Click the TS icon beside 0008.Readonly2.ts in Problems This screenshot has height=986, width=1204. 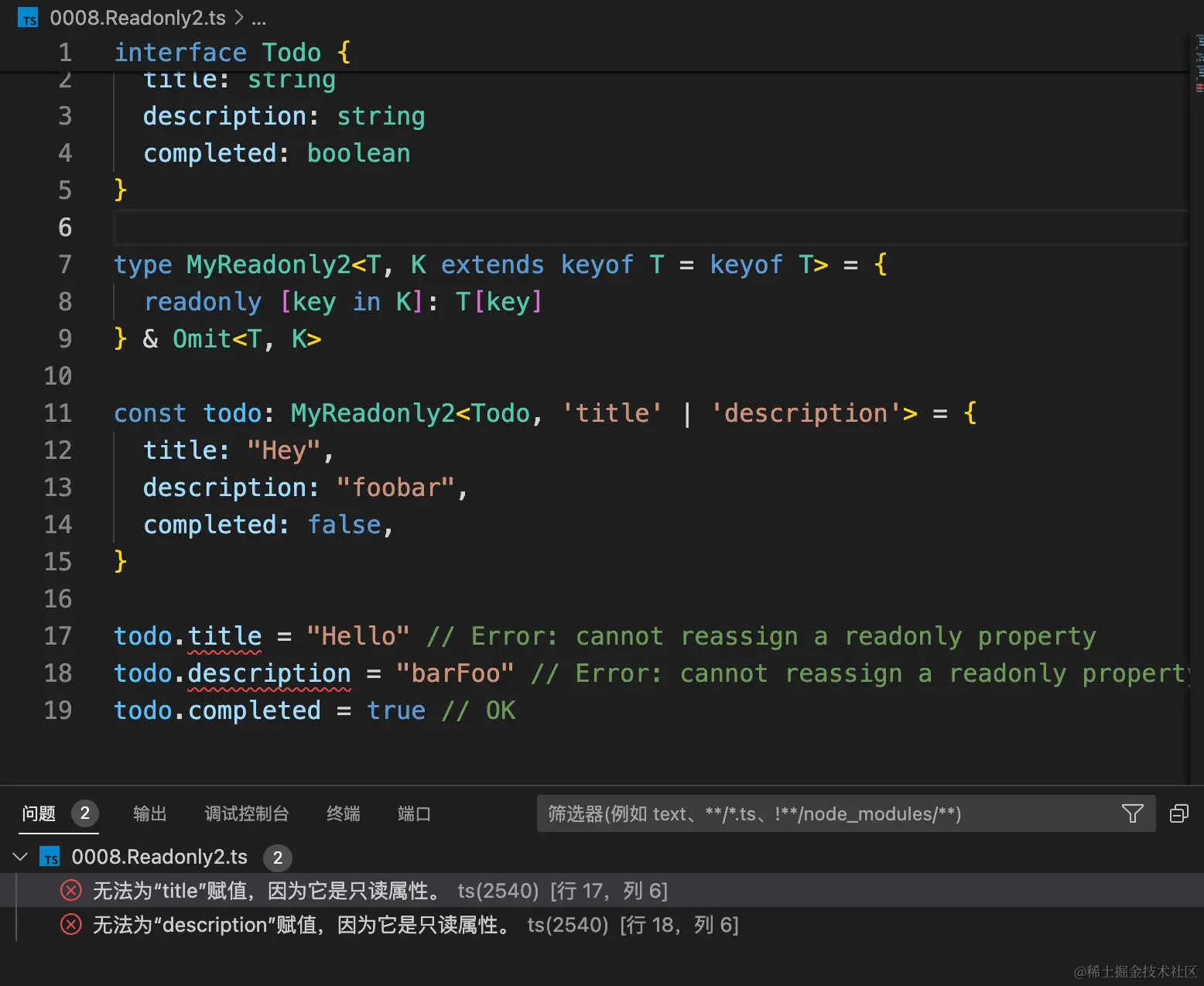pos(50,857)
